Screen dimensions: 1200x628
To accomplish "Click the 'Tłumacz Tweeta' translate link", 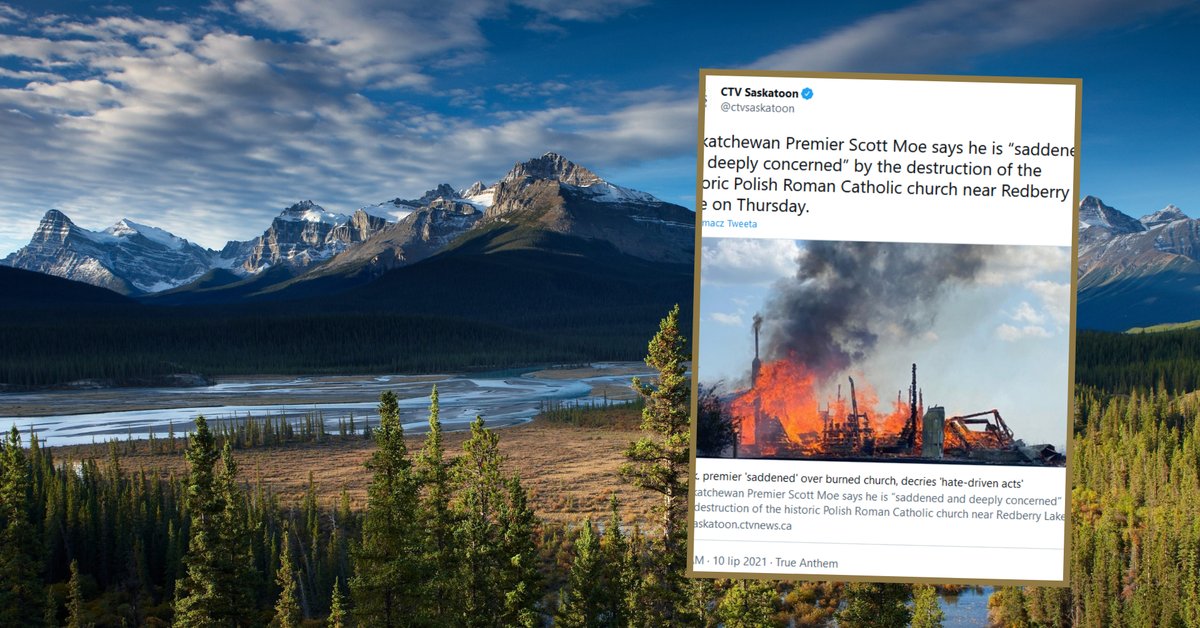I will (728, 224).
